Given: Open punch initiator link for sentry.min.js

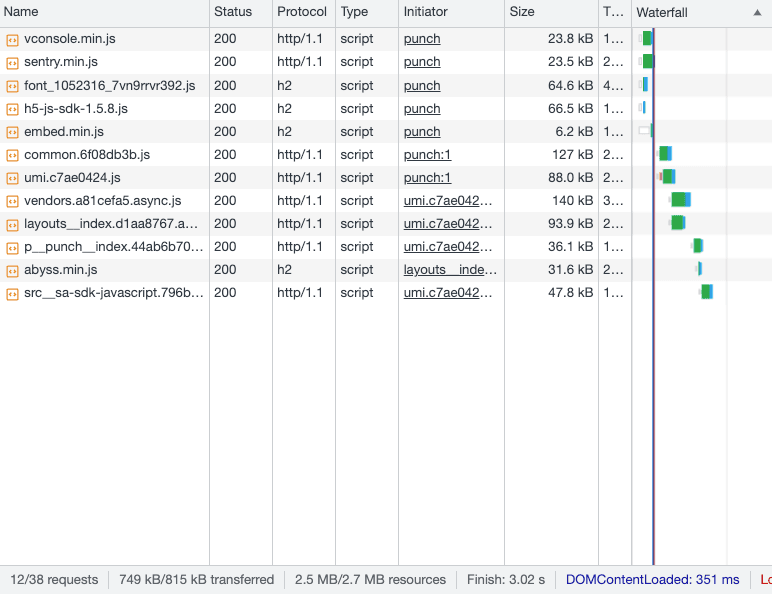Looking at the screenshot, I should tap(422, 62).
